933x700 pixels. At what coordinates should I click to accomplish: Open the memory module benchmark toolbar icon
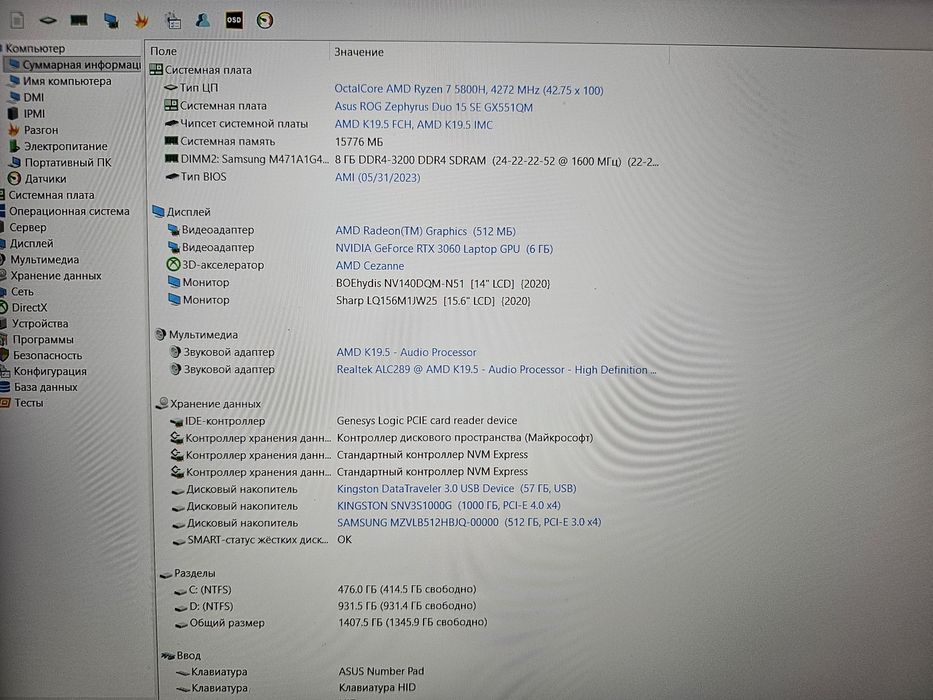pyautogui.click(x=79, y=21)
